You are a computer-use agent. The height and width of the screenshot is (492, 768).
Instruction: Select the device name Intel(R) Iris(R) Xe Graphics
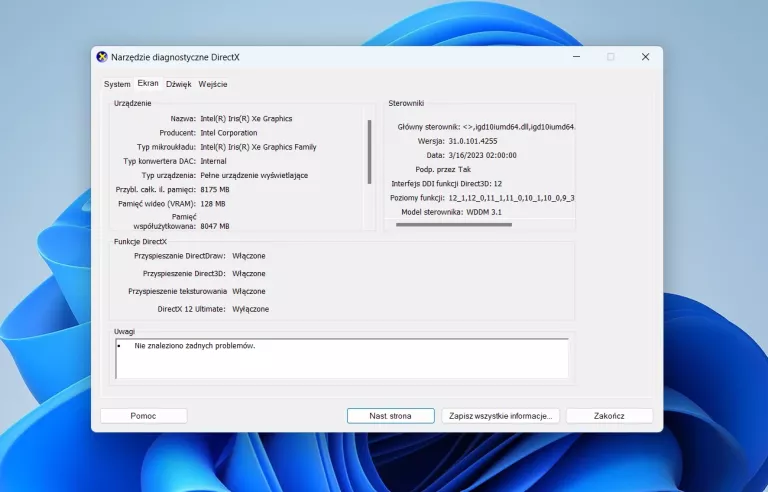[246, 119]
